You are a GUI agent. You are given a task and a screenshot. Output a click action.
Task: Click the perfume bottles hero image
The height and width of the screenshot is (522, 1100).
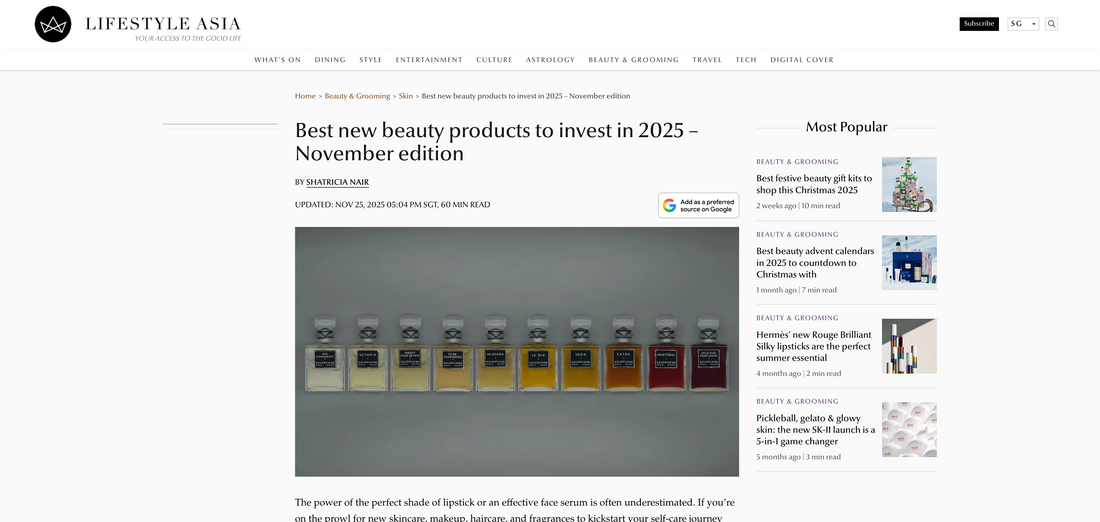click(516, 352)
